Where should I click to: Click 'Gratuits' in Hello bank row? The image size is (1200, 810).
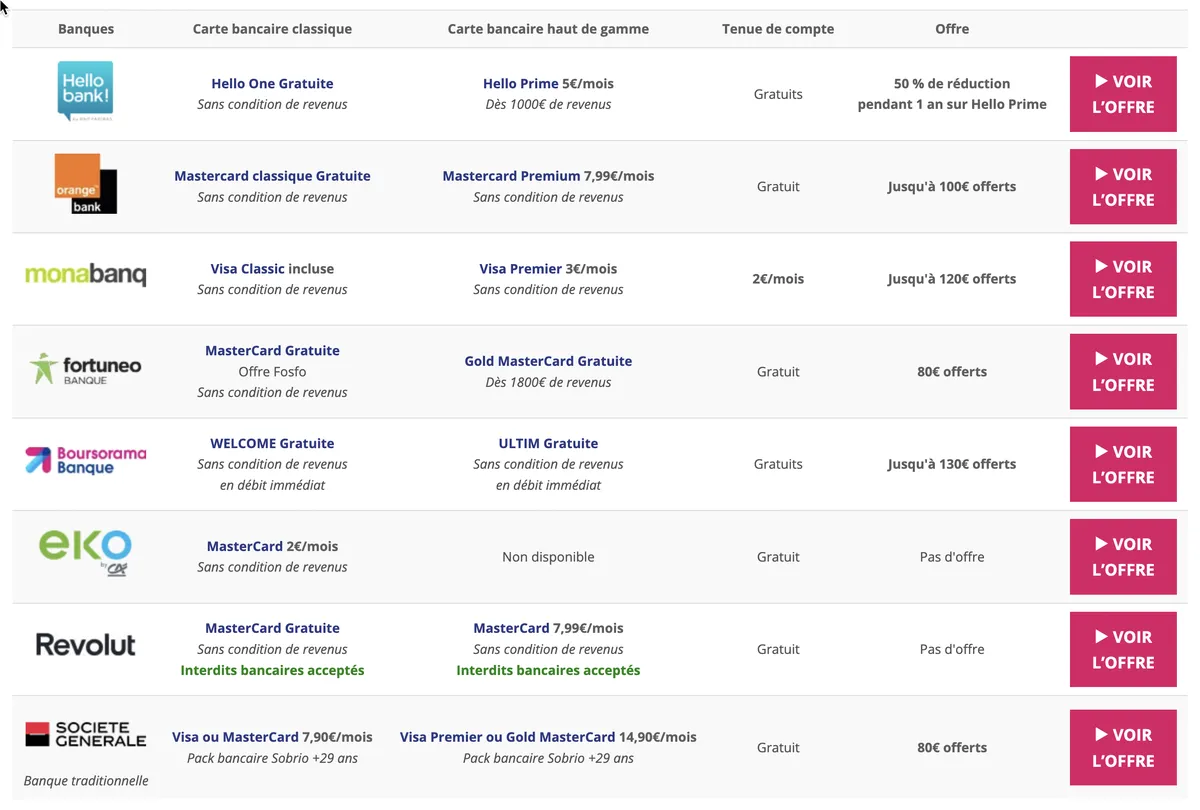[x=778, y=94]
